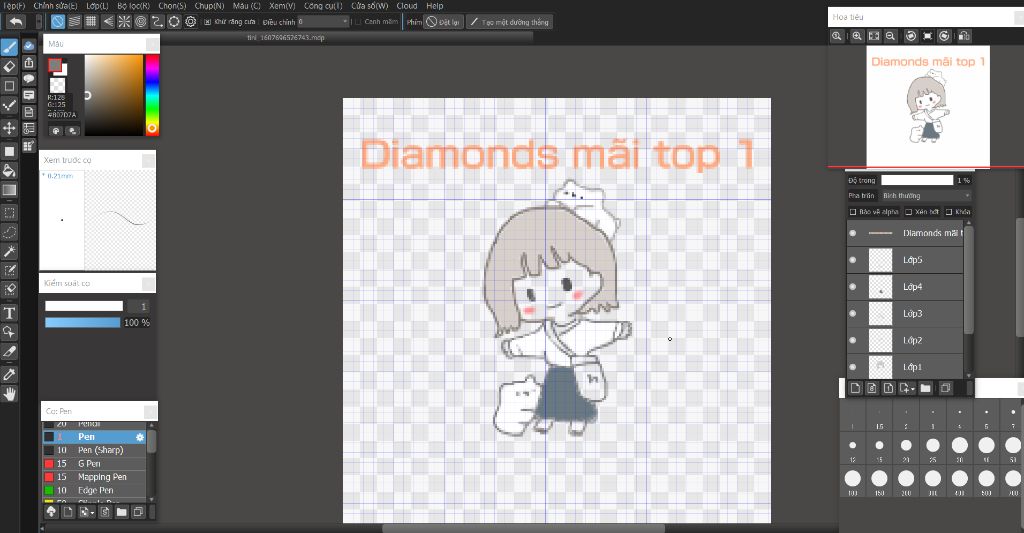Viewport: 1024px width, 533px height.
Task: Hide the Diamonds mãi text layer
Action: point(852,233)
